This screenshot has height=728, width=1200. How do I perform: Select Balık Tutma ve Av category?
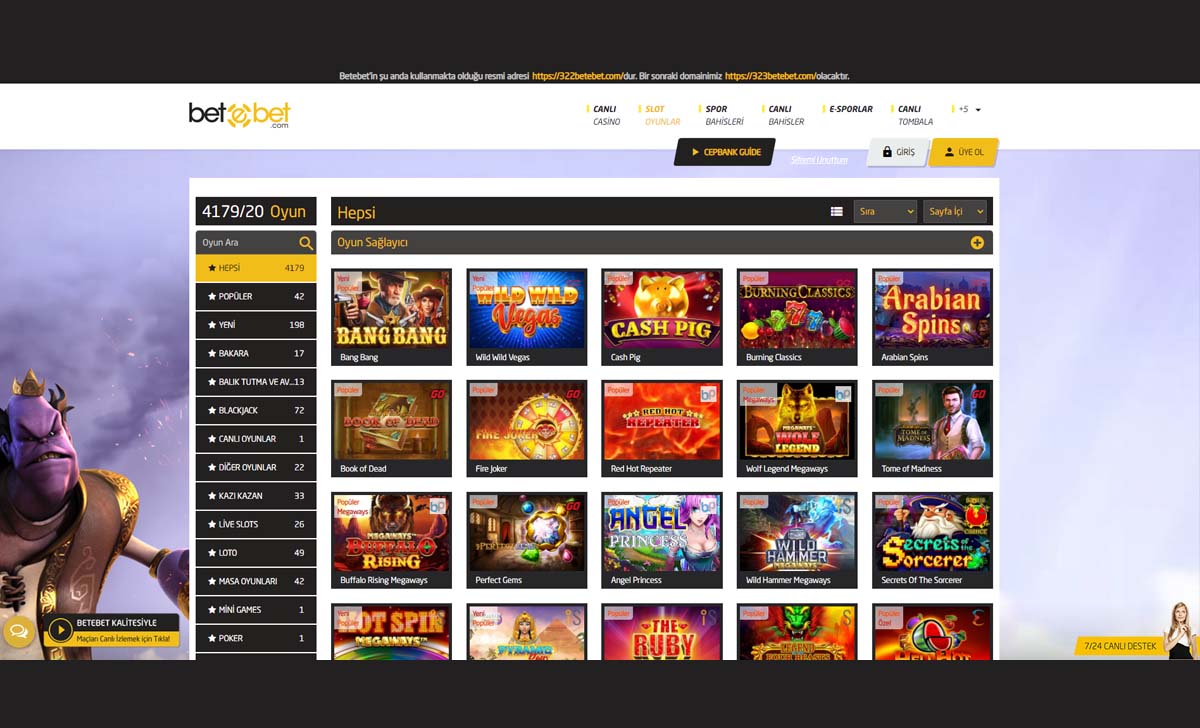[x=255, y=382]
